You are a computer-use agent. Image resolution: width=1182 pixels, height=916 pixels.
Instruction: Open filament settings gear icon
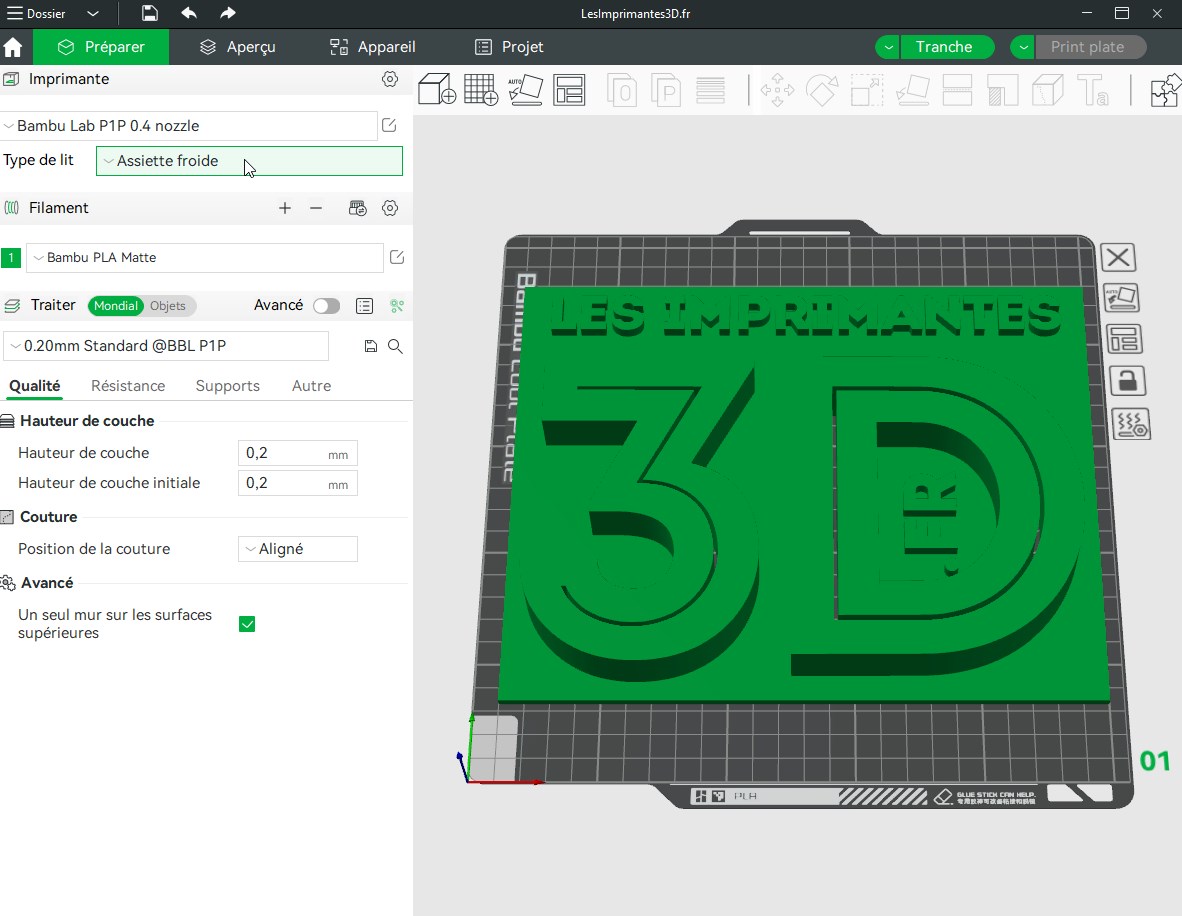click(x=390, y=208)
